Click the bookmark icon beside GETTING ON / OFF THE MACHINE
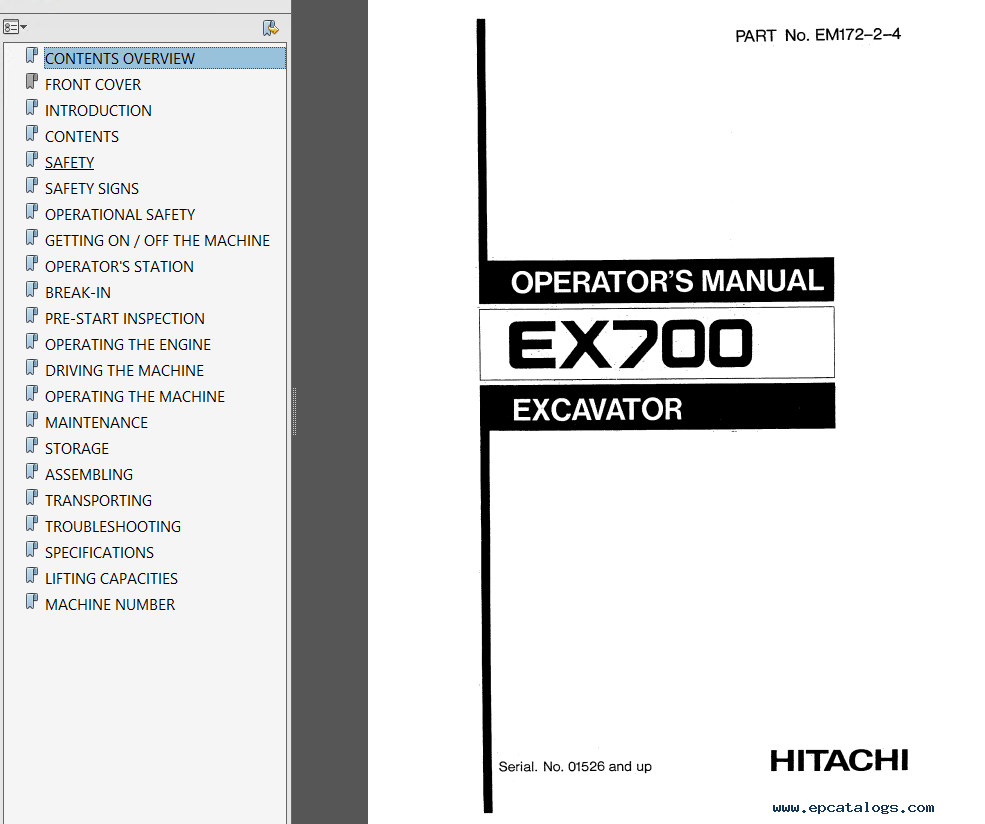The image size is (985, 824). [x=31, y=238]
